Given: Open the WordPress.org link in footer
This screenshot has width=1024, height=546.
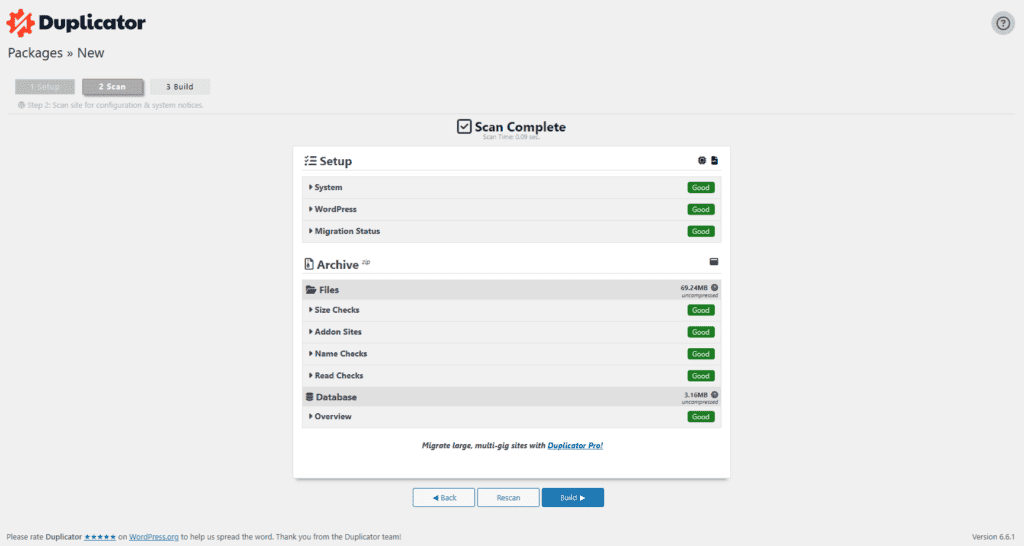Looking at the screenshot, I should (x=153, y=537).
